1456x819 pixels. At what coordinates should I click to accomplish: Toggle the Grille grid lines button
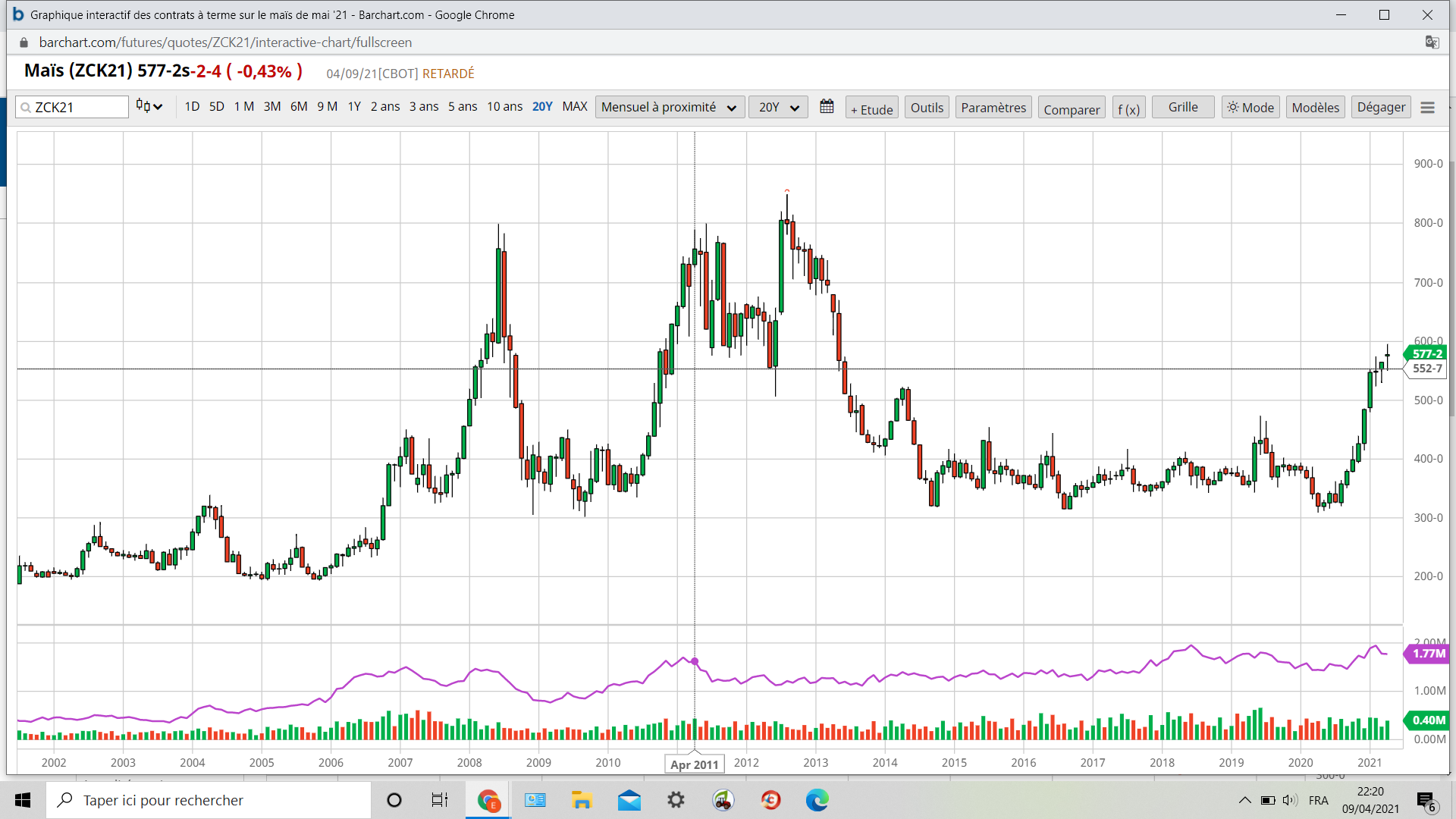coord(1182,107)
